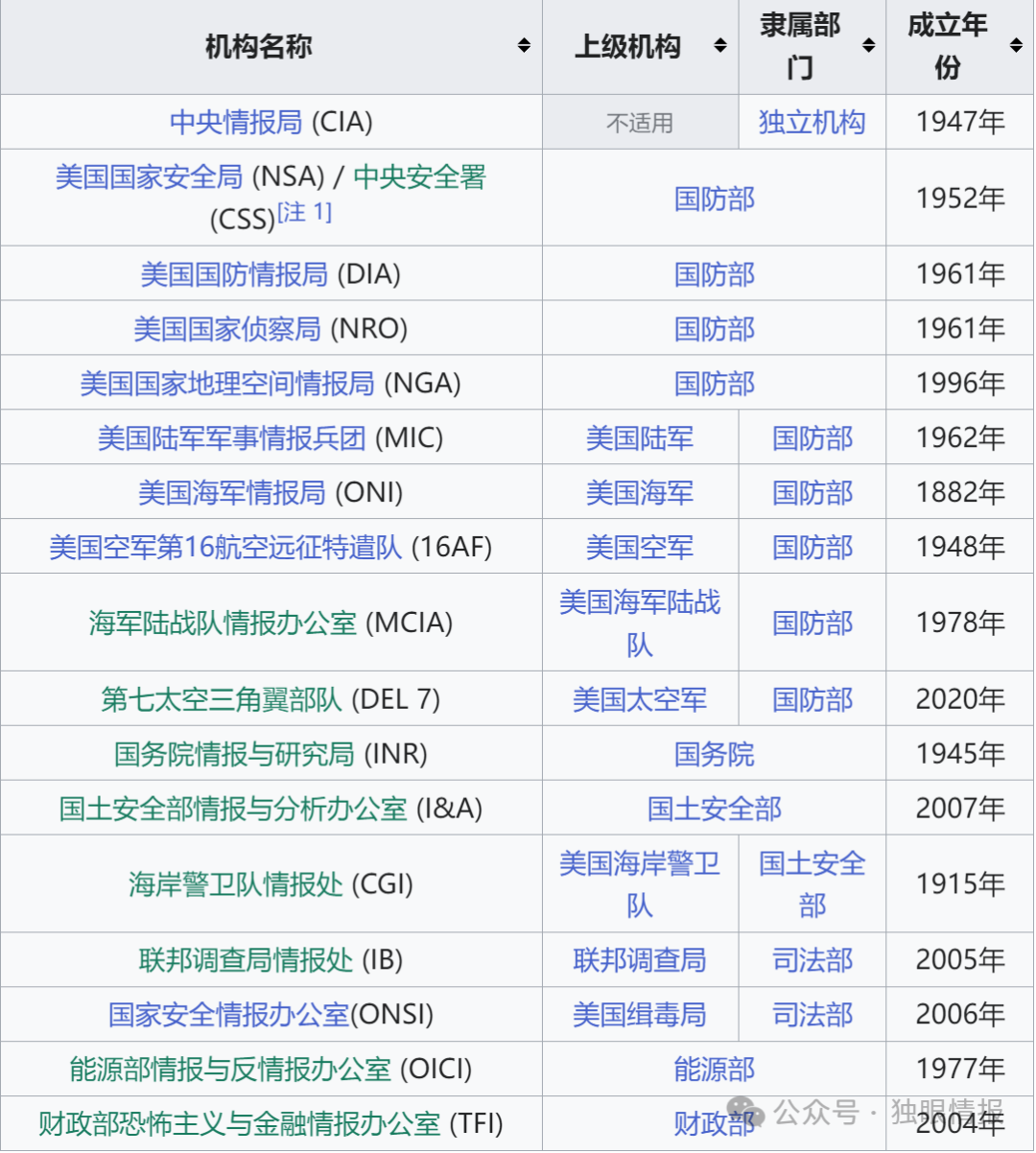Open 国土安全部 link in I&A row
This screenshot has height=1153, width=1036.
click(x=715, y=809)
